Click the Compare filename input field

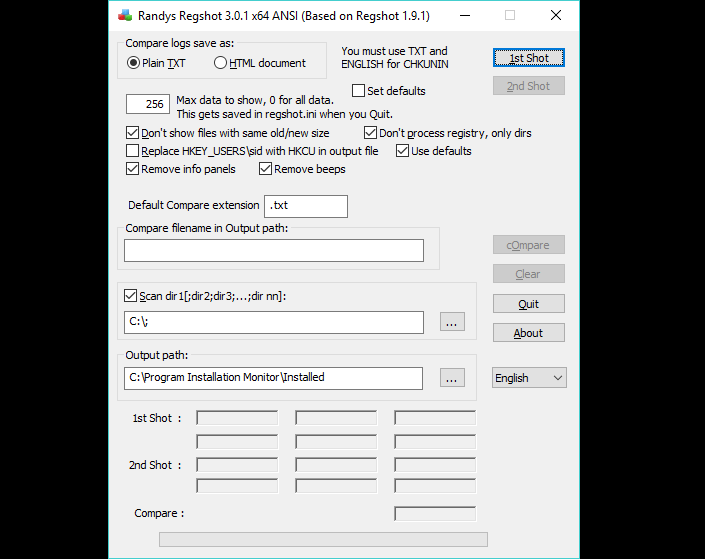[274, 250]
